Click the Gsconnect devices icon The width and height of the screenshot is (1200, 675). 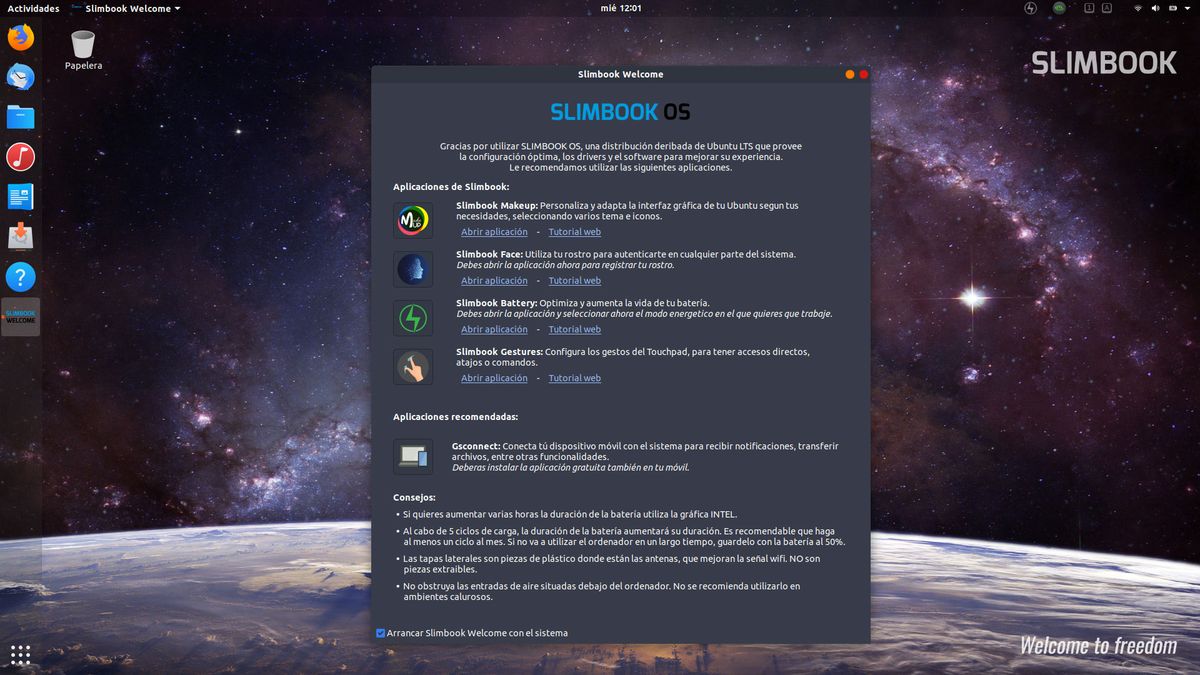[413, 457]
